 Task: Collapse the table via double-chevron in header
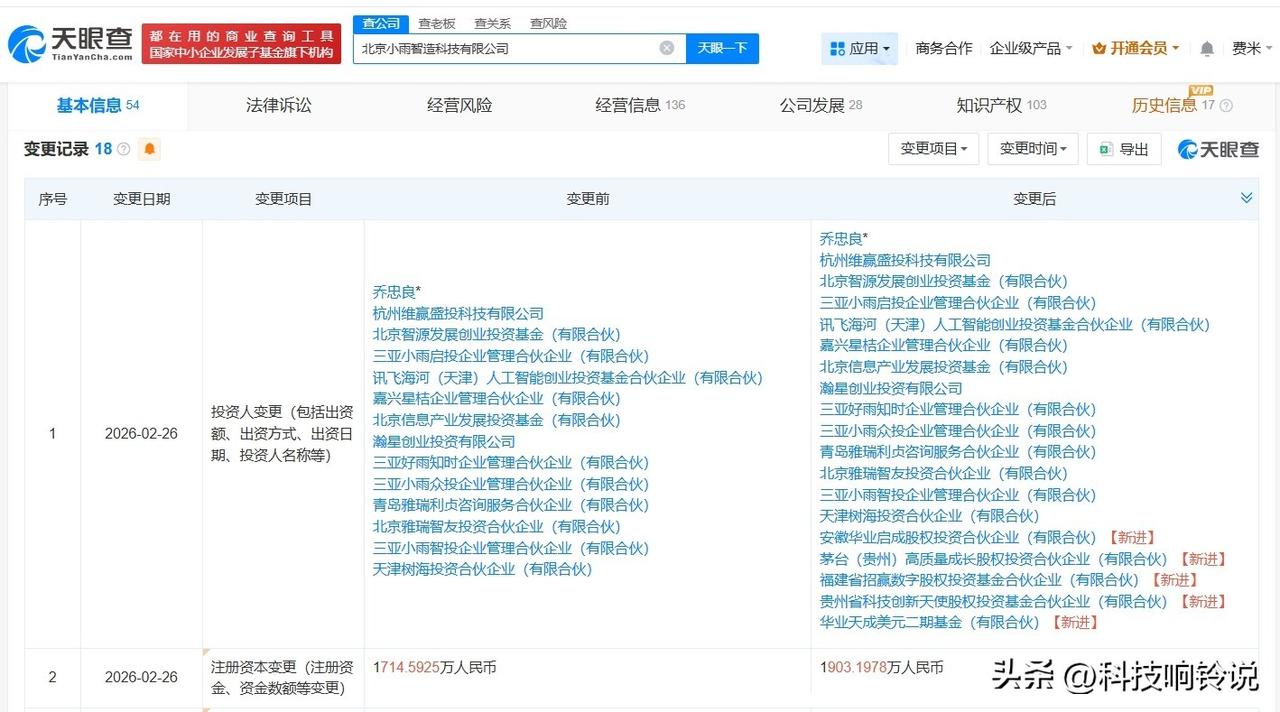coord(1246,197)
